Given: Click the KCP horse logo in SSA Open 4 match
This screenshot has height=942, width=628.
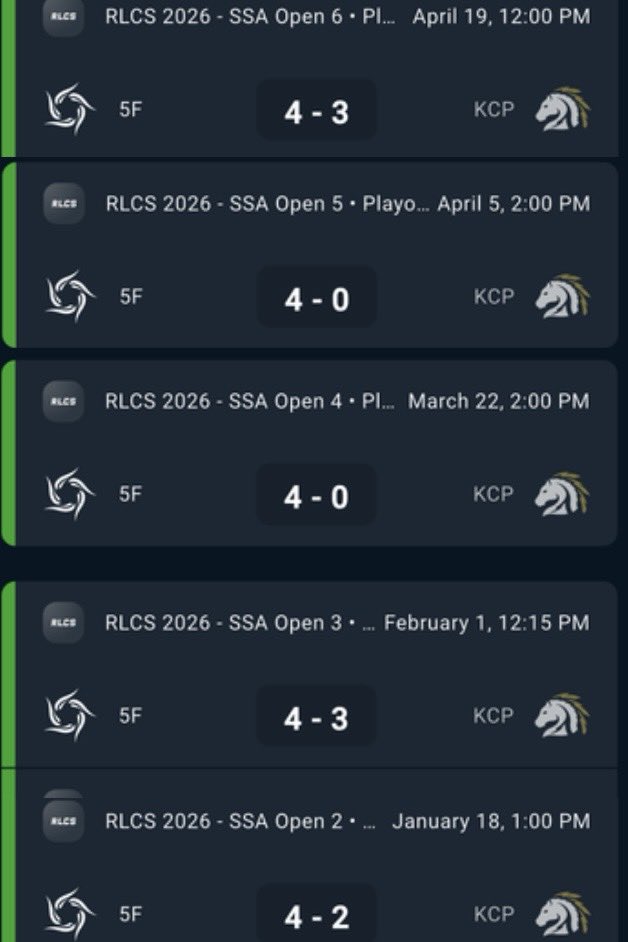Looking at the screenshot, I should tap(562, 494).
